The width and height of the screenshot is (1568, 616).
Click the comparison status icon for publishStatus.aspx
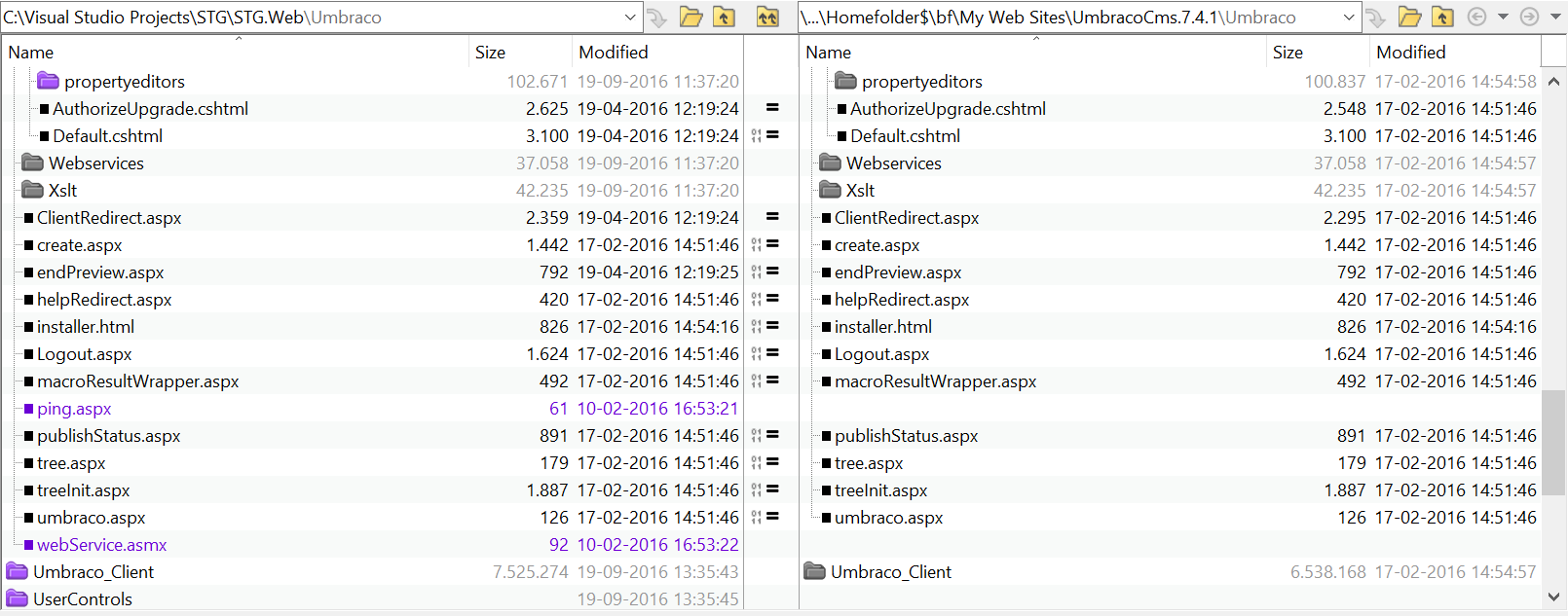click(x=765, y=435)
